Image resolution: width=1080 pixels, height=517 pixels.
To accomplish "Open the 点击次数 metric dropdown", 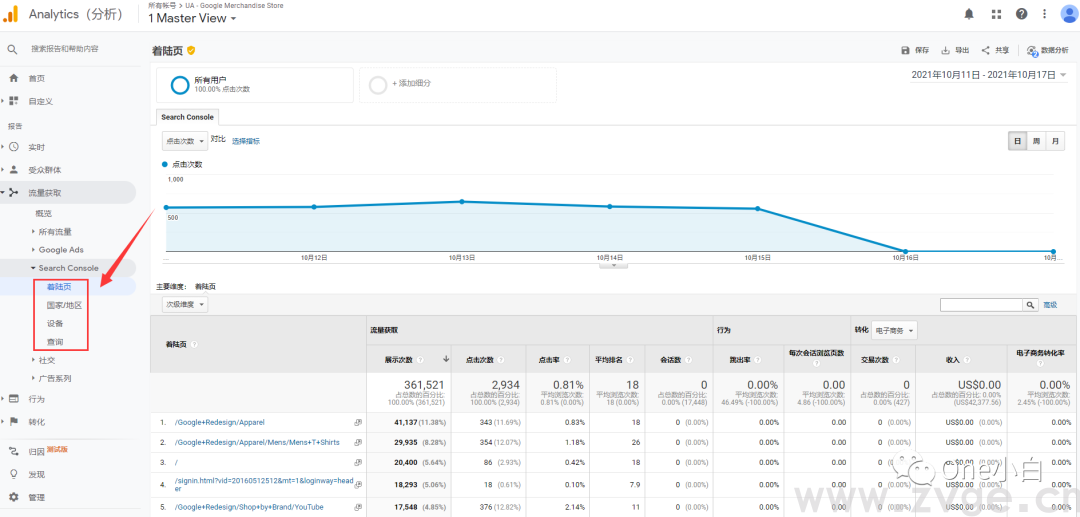I will [185, 140].
